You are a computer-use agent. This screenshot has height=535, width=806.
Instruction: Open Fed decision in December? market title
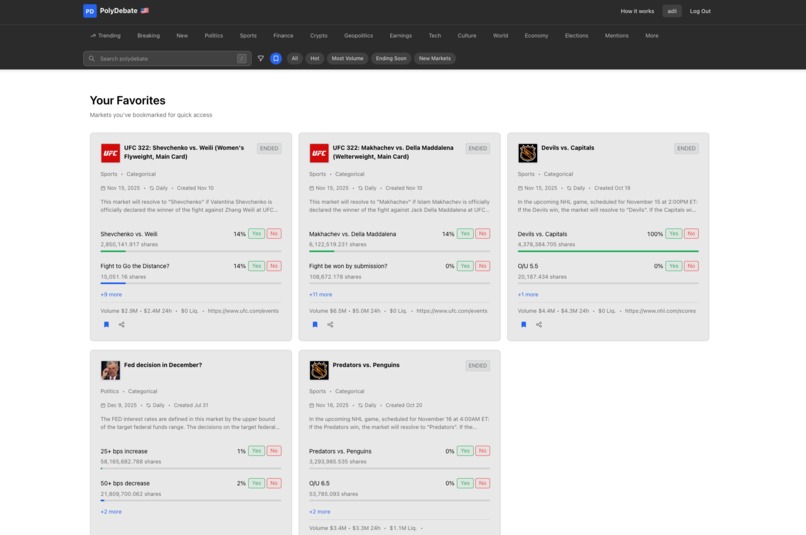pos(163,365)
